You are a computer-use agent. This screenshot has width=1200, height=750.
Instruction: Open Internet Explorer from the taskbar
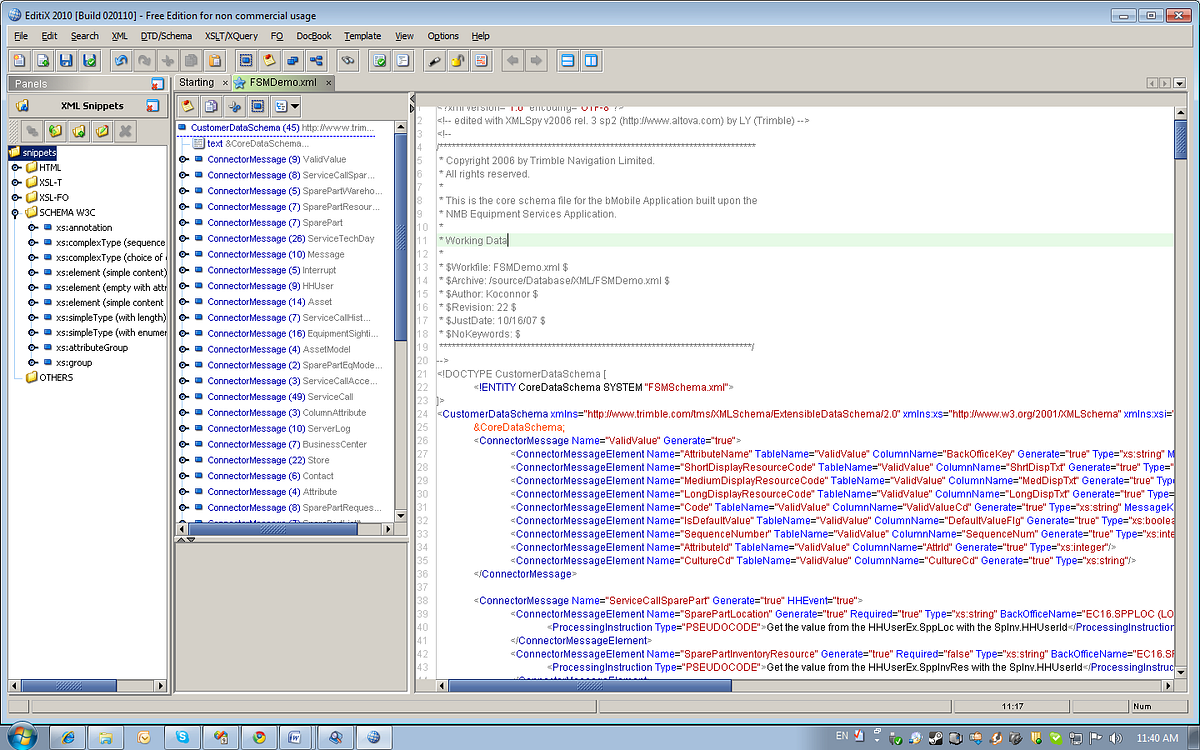(x=68, y=737)
